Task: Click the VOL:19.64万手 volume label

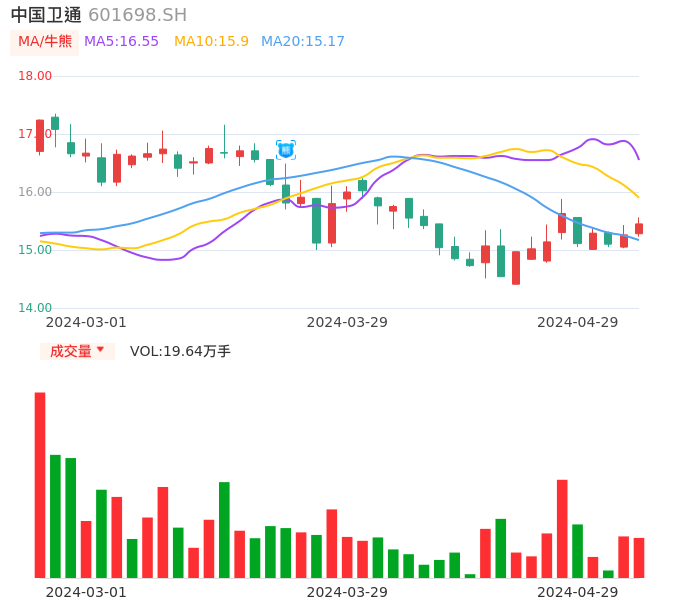Action: point(180,351)
